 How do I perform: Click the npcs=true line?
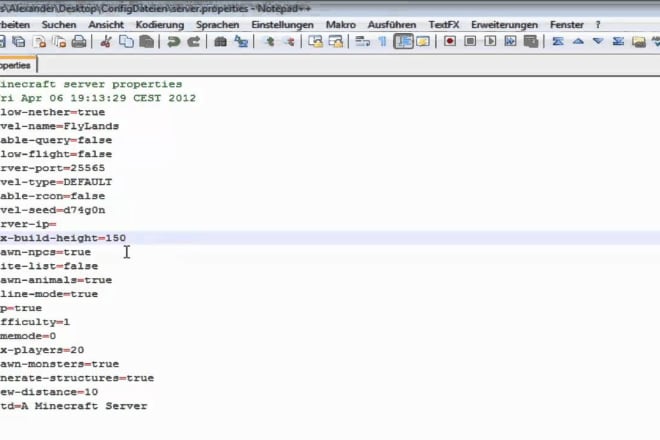[x=45, y=252]
